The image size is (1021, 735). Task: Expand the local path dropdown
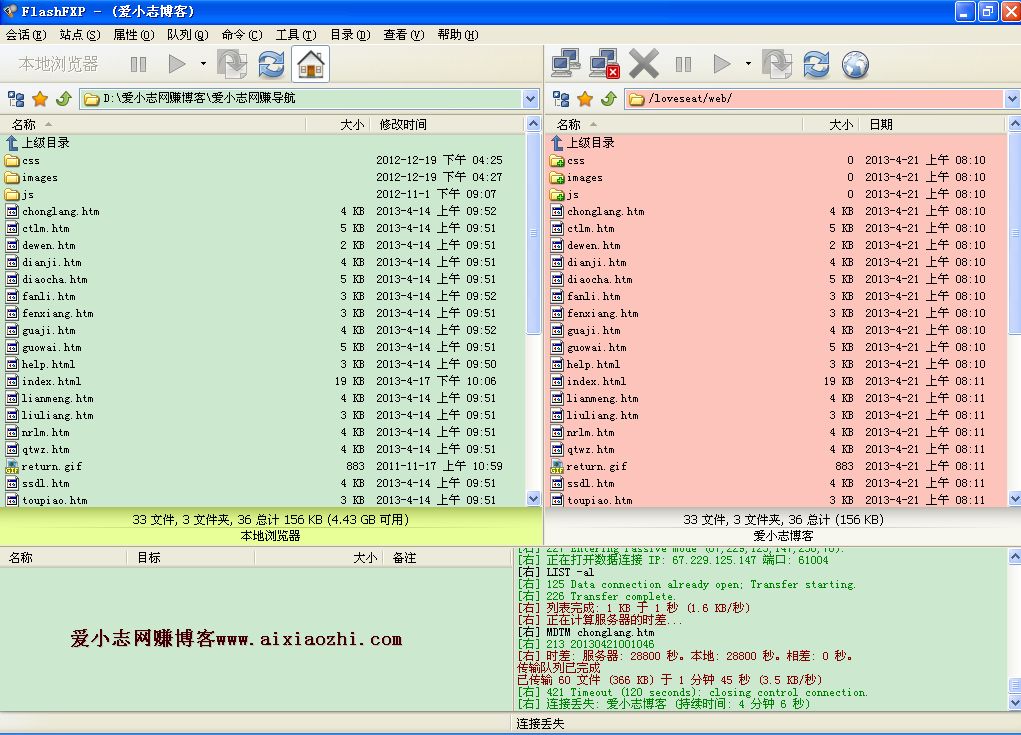coord(530,99)
